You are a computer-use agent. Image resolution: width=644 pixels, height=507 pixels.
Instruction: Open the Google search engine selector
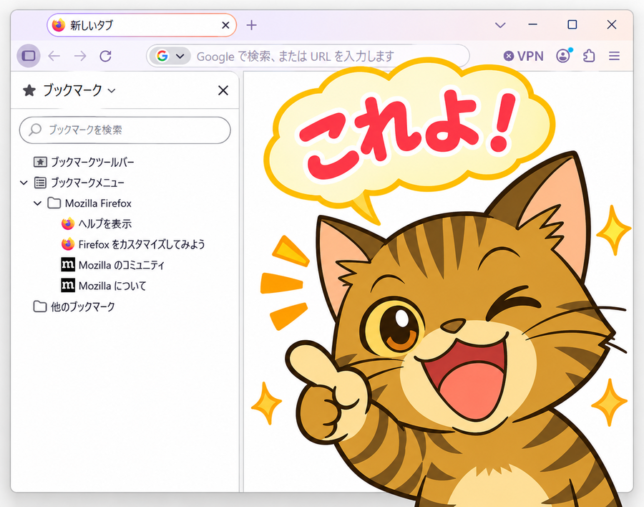pos(170,56)
